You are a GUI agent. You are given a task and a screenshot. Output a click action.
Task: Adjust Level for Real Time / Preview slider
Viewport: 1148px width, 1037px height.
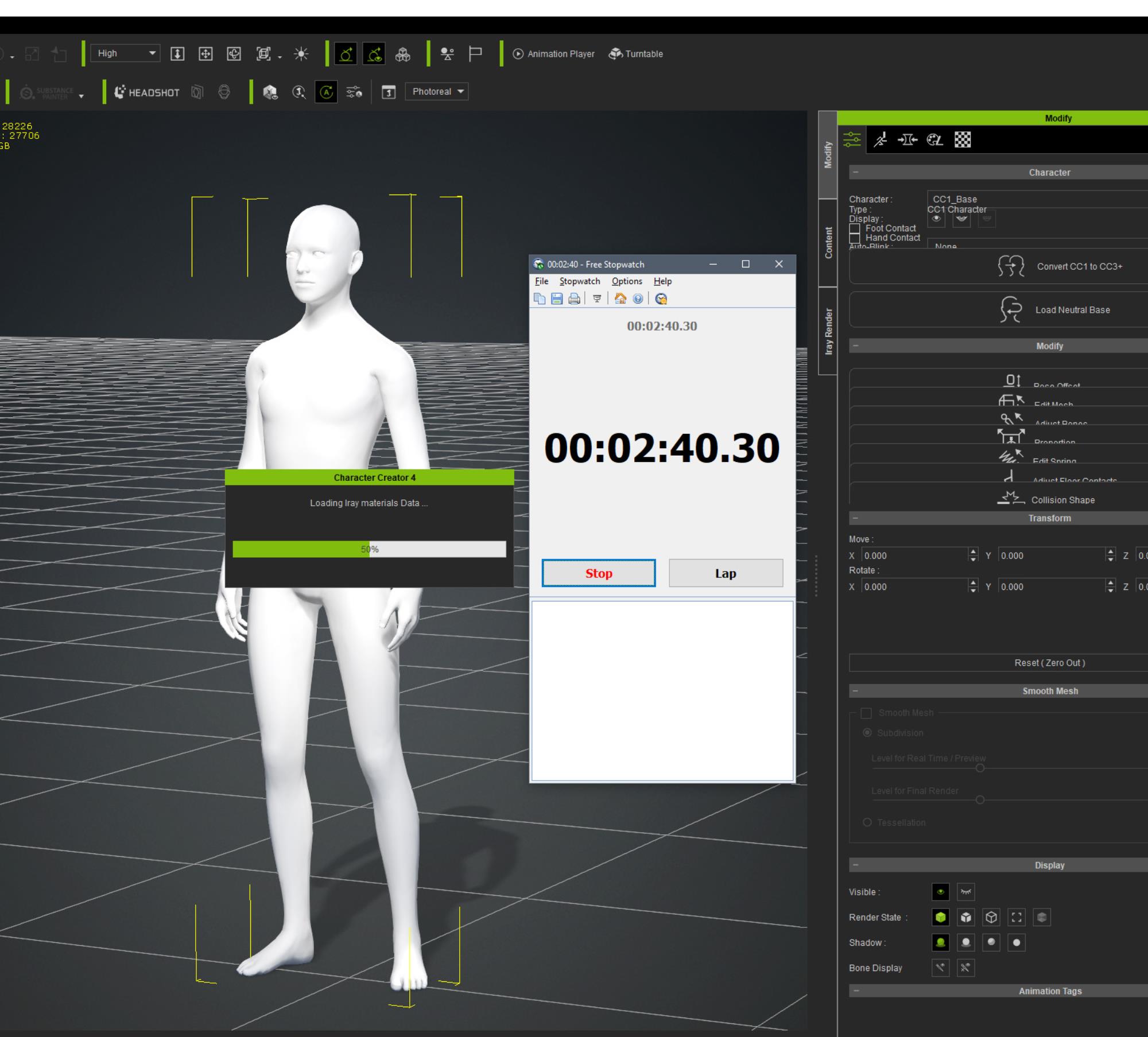980,768
